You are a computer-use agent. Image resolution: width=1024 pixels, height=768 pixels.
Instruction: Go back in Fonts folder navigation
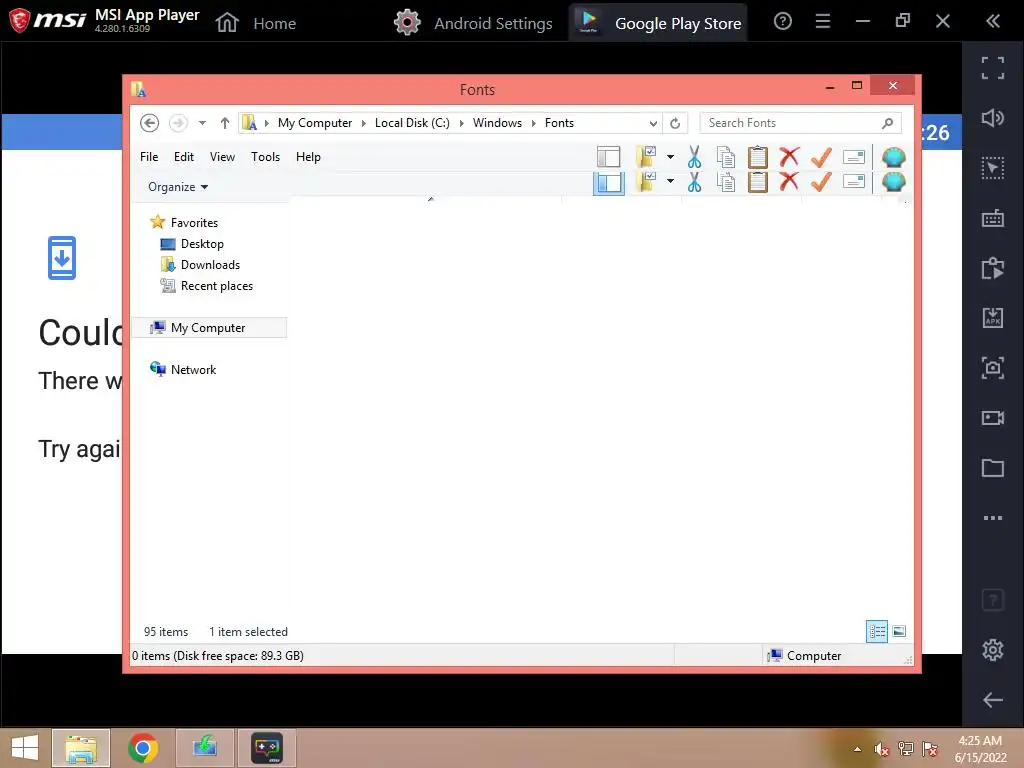coord(150,123)
